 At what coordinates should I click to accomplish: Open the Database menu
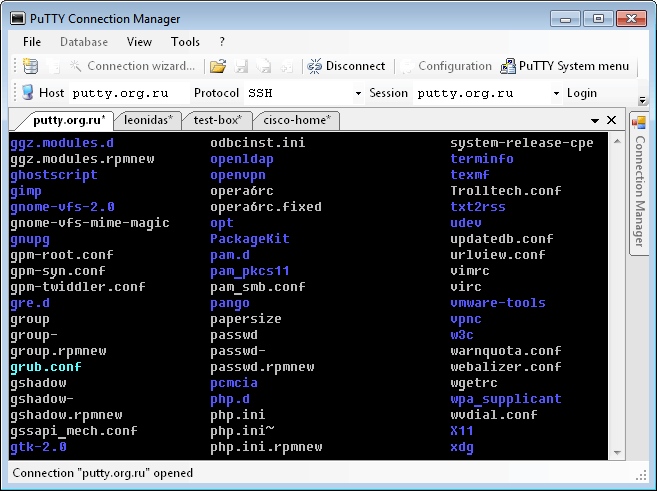(84, 42)
